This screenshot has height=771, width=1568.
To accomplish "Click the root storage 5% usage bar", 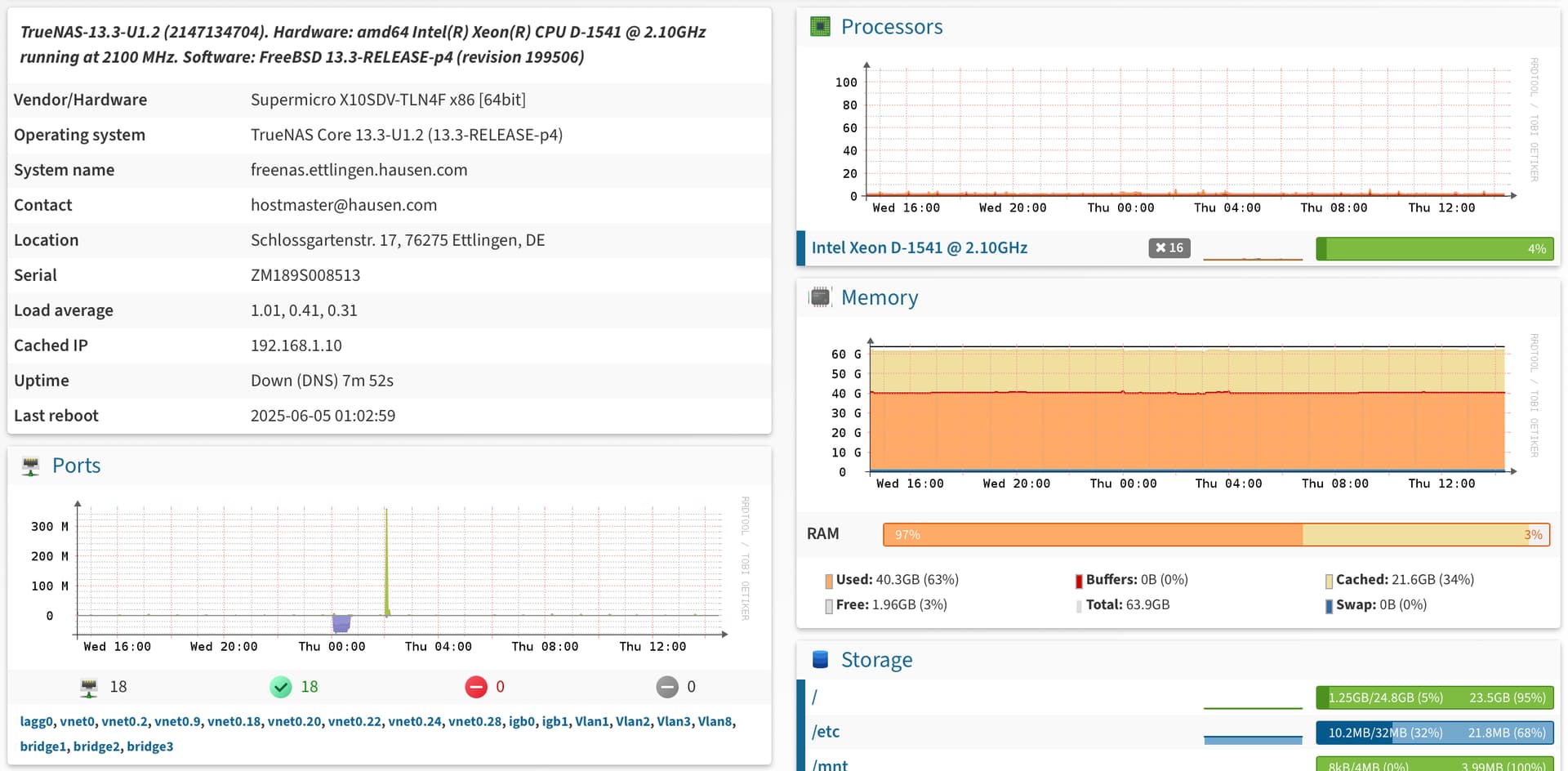I will [x=1435, y=697].
